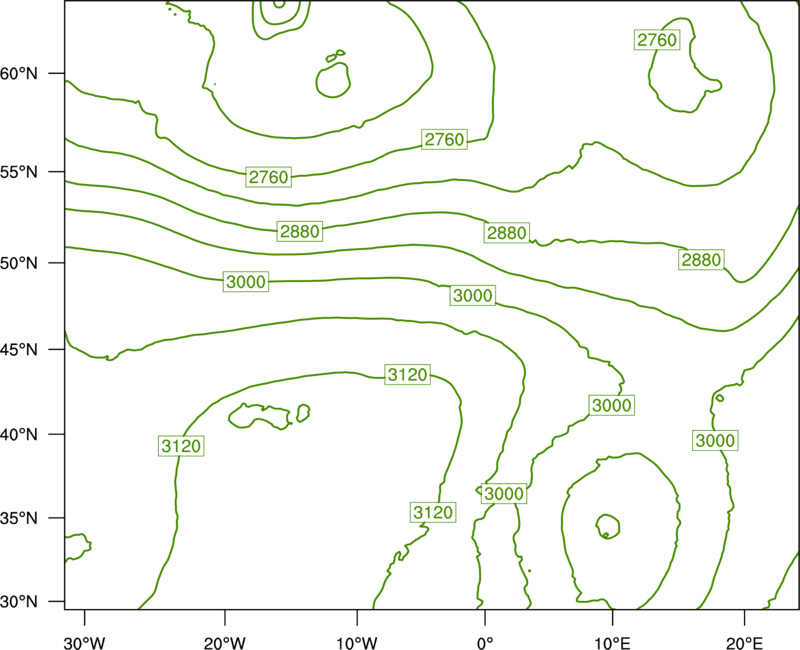Select the 2880 contour label closest to 20°E
The height and width of the screenshot is (650, 800).
click(x=702, y=260)
